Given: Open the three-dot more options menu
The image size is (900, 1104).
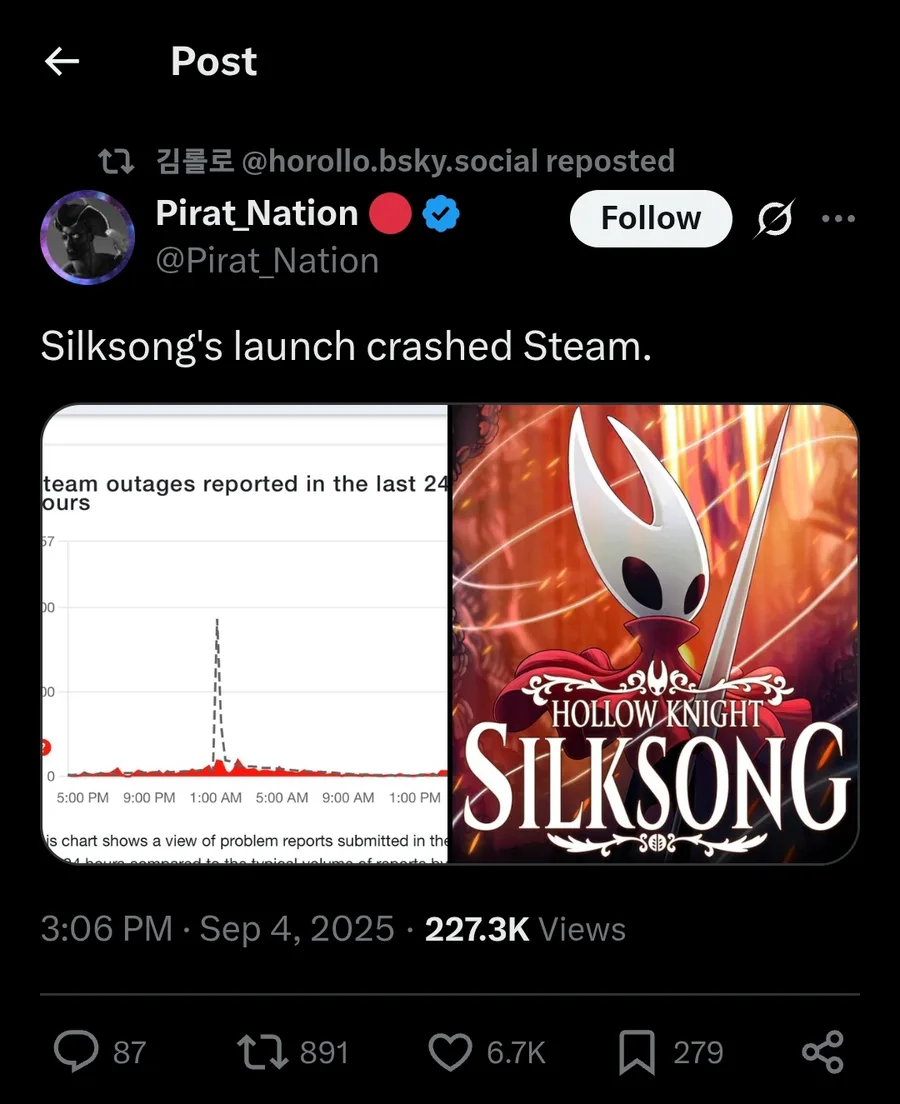Looking at the screenshot, I should [x=838, y=219].
